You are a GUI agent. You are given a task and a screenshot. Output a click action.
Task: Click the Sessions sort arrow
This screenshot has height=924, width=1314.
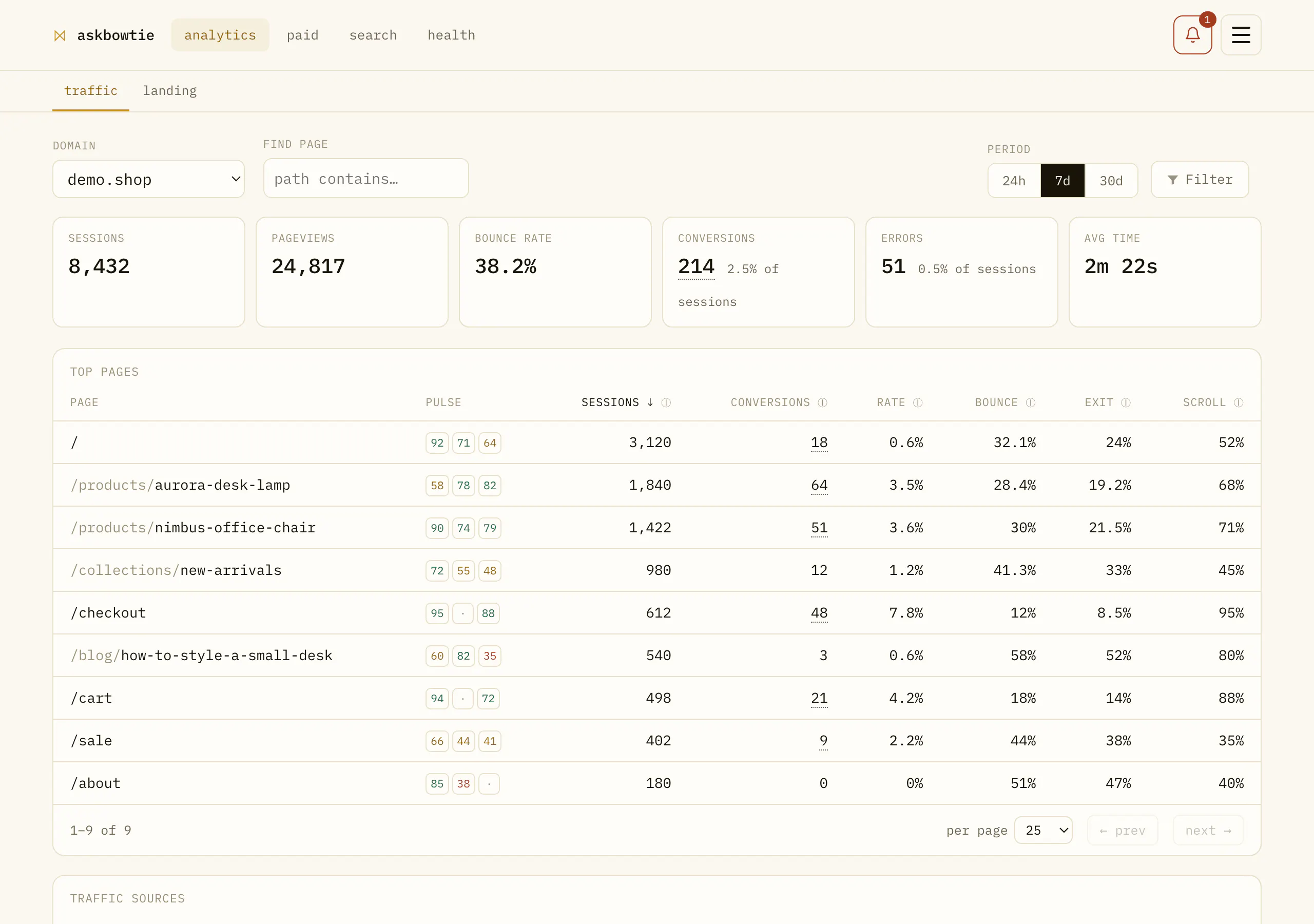tap(650, 402)
